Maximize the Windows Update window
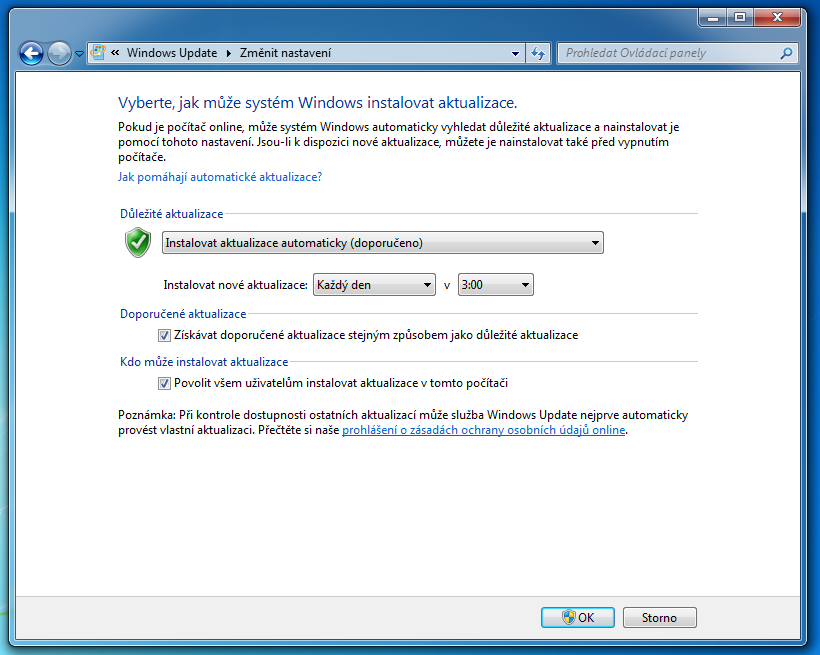820x655 pixels. pyautogui.click(x=739, y=18)
